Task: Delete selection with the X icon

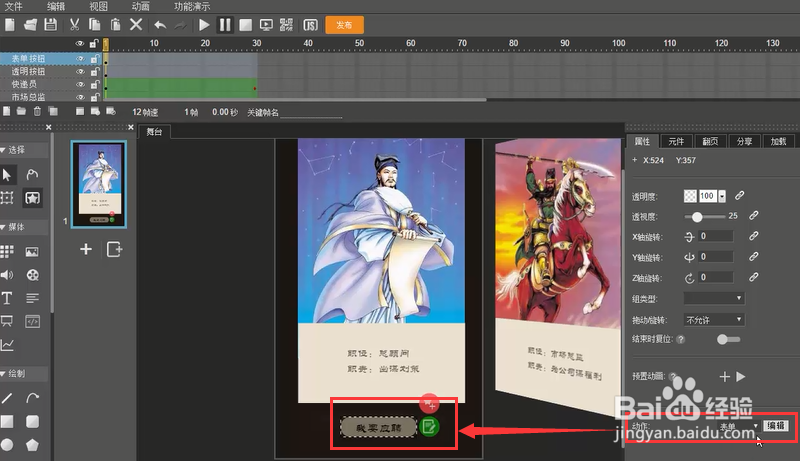Action: coord(136,24)
